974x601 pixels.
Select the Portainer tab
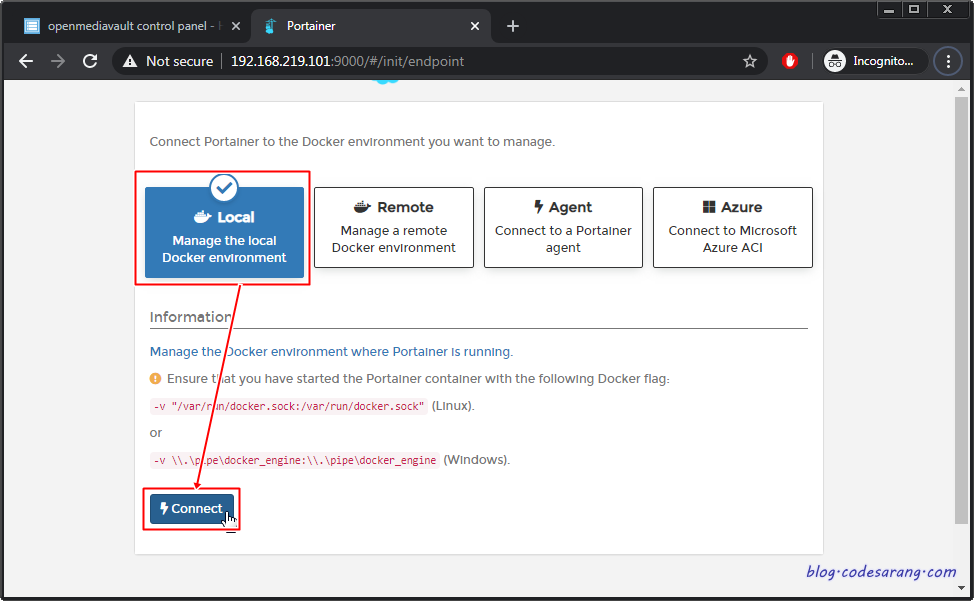point(370,26)
